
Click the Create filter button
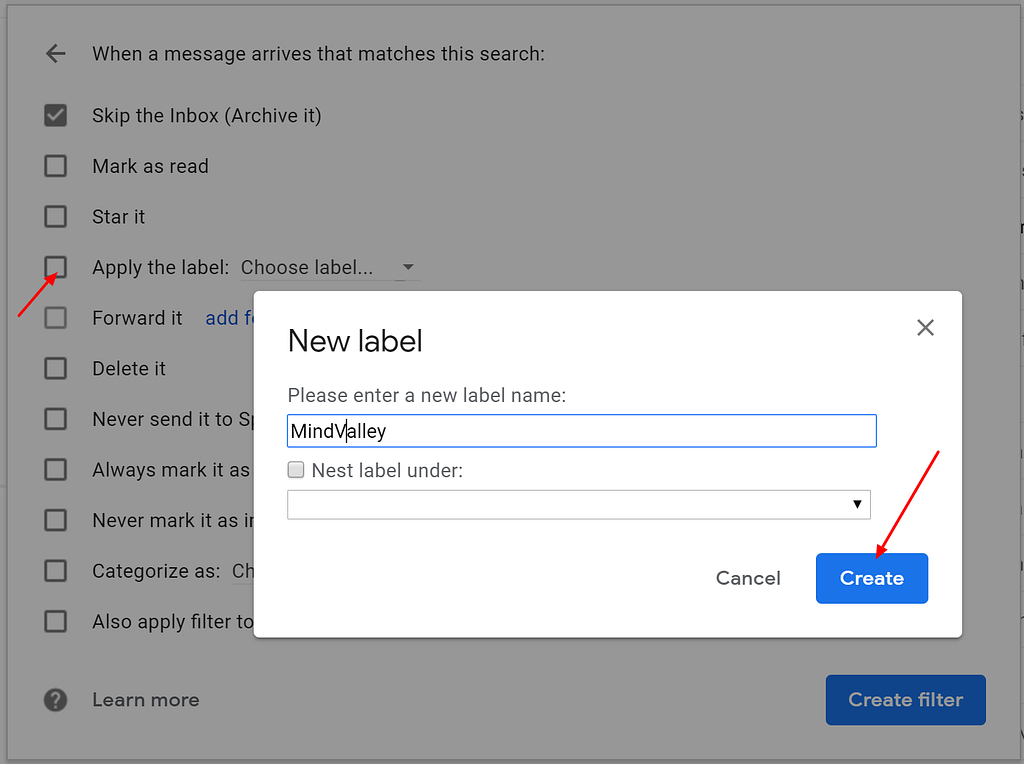pos(906,700)
